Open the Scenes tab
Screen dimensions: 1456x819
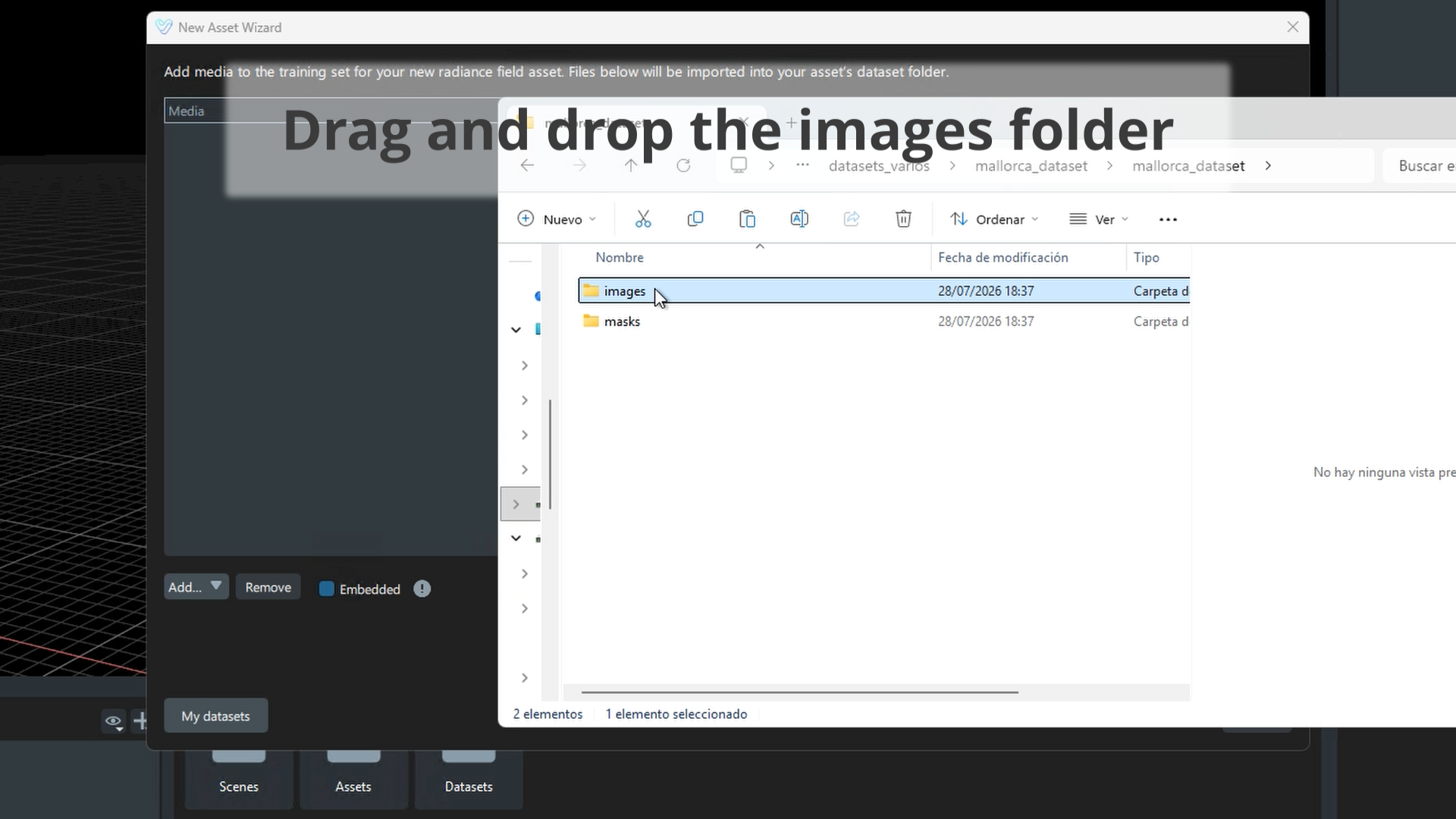[x=239, y=781]
